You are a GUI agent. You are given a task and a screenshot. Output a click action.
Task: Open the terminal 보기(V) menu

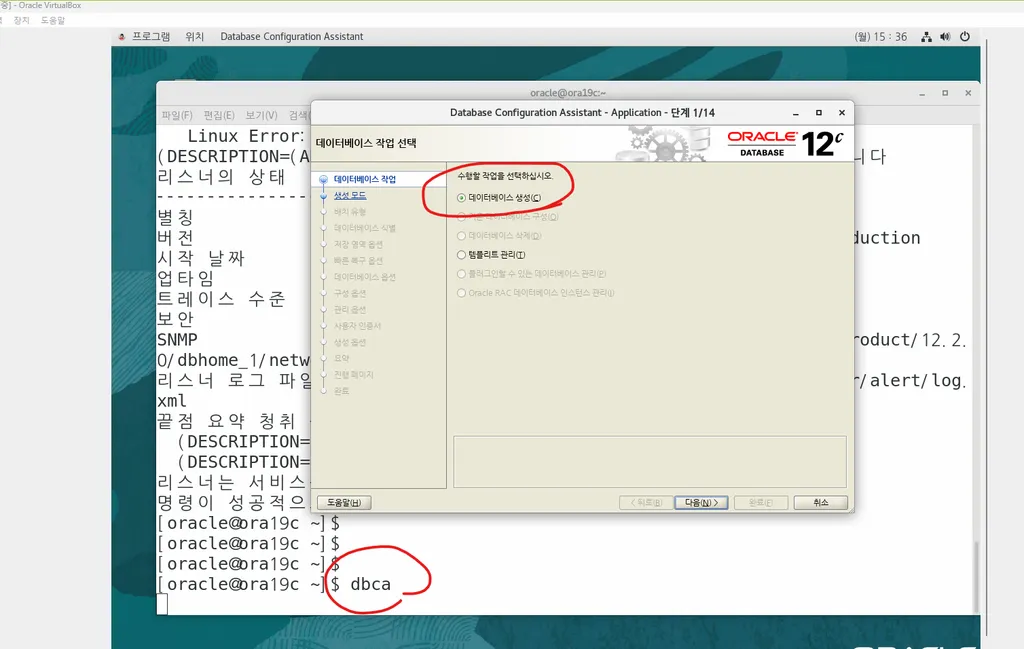click(261, 116)
